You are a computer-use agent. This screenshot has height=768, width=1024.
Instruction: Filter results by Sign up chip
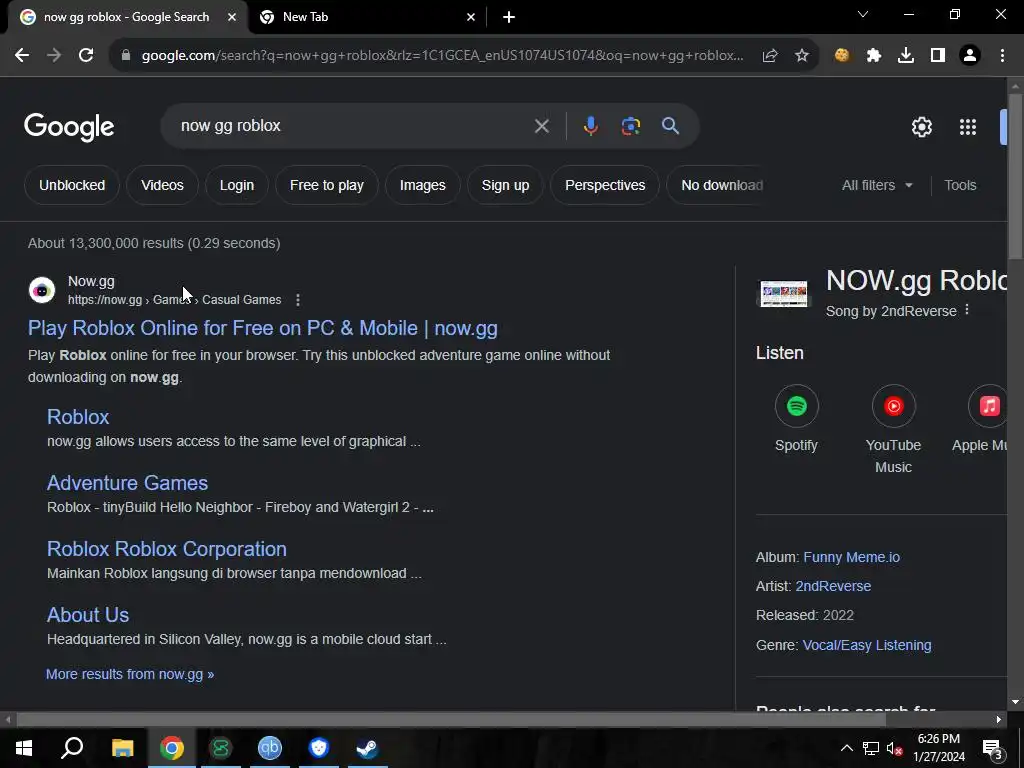[505, 185]
